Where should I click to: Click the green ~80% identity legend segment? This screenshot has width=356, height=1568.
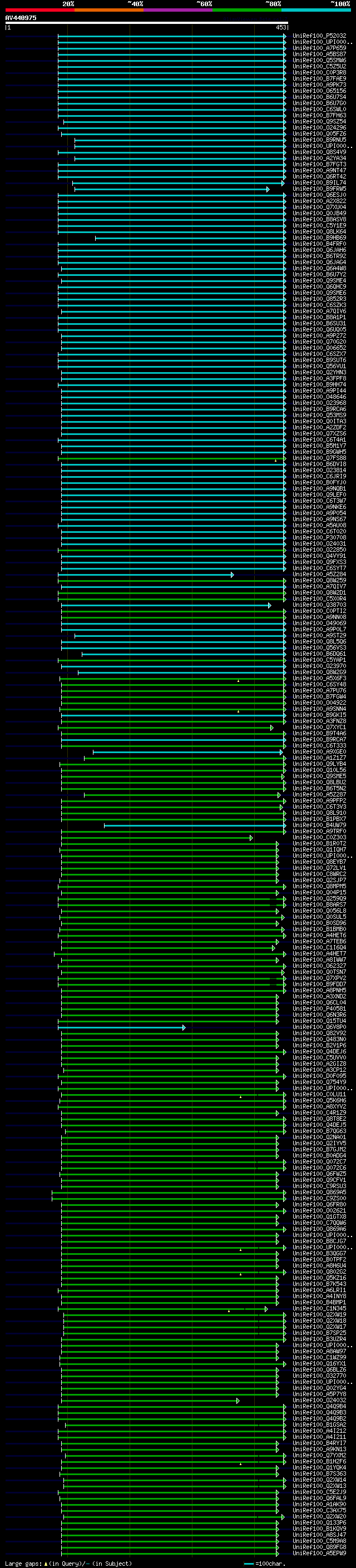pyautogui.click(x=247, y=10)
